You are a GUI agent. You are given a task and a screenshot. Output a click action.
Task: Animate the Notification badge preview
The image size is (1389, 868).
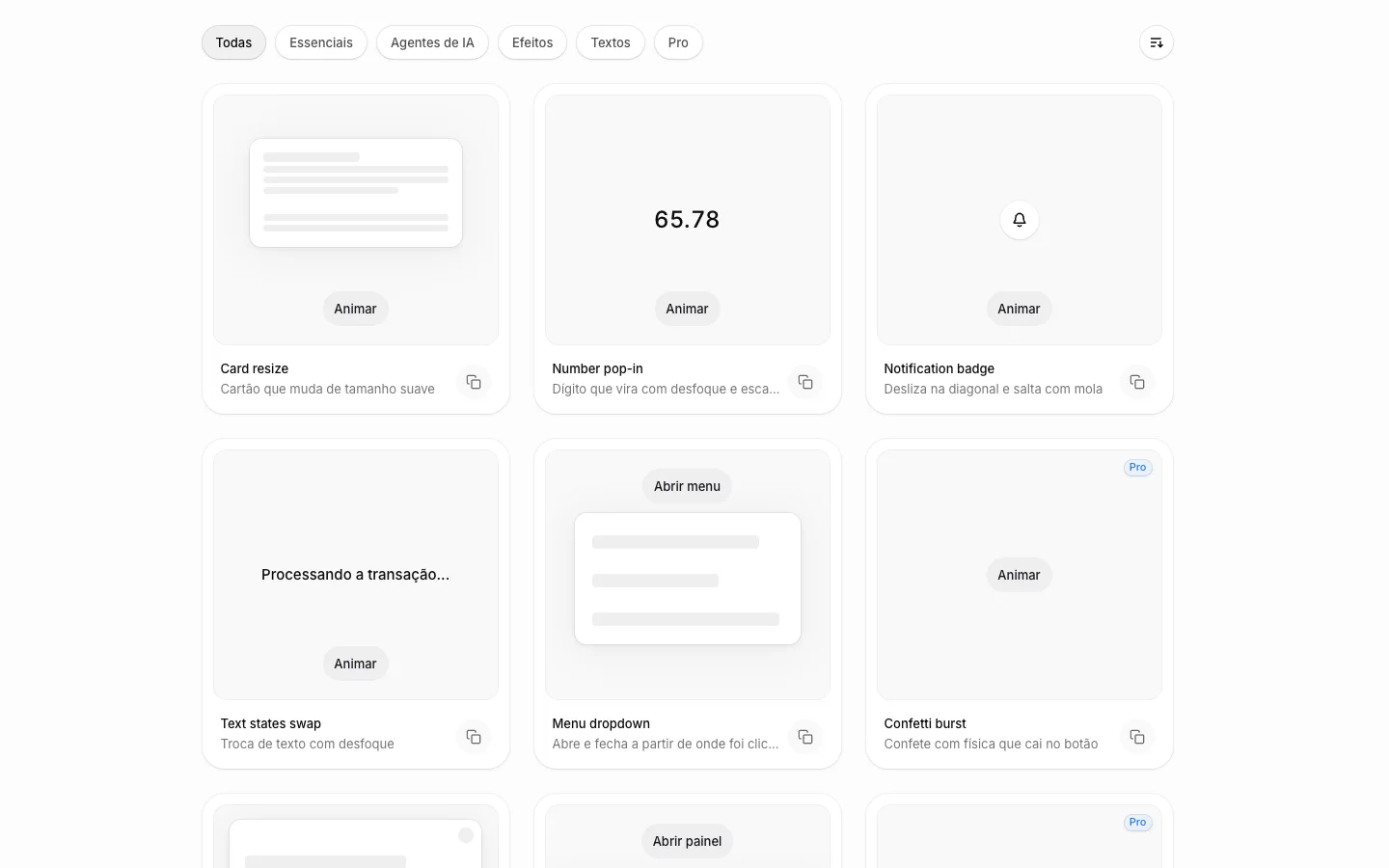pos(1020,309)
